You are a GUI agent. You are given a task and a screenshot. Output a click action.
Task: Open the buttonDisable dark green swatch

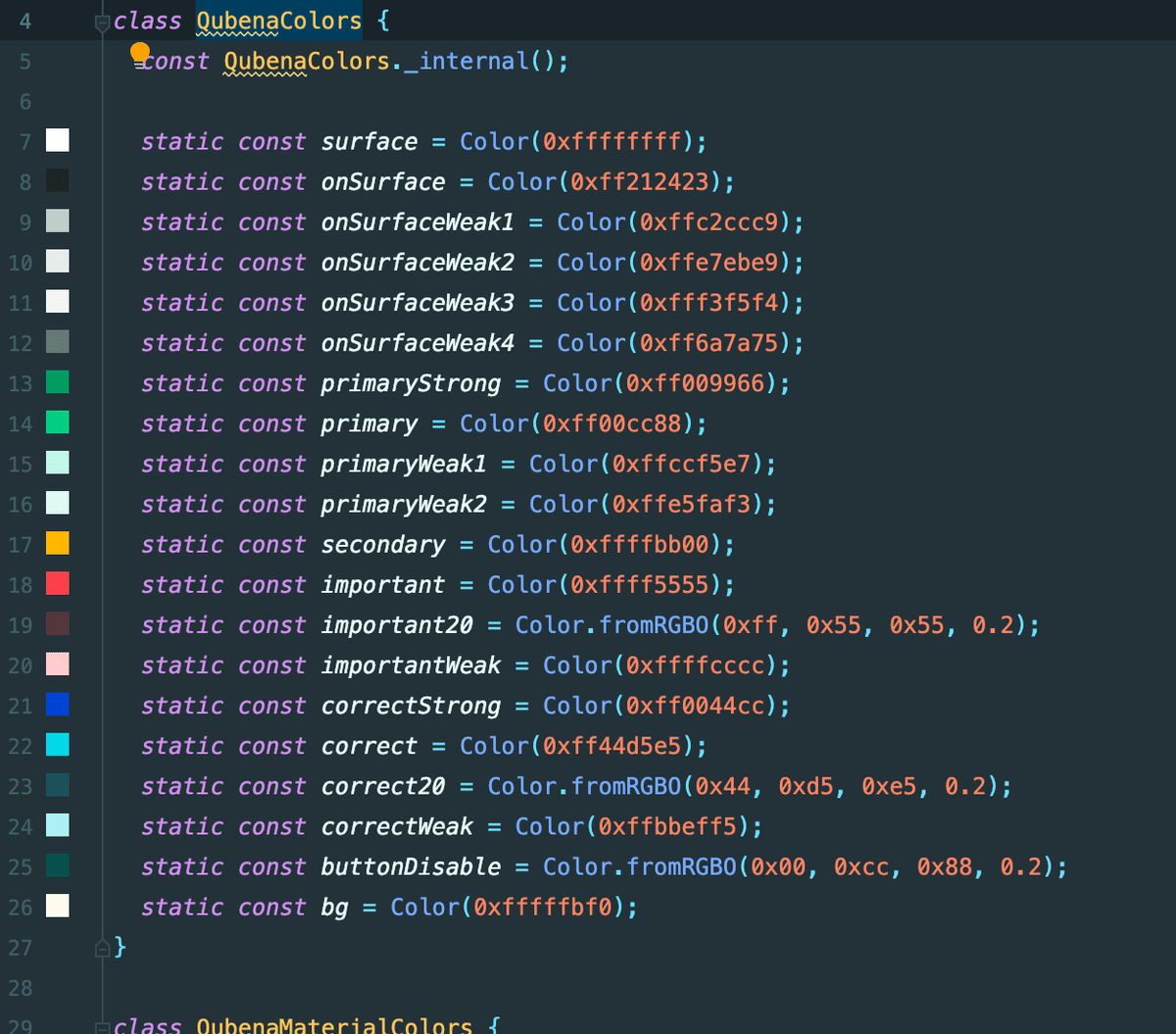coord(57,865)
